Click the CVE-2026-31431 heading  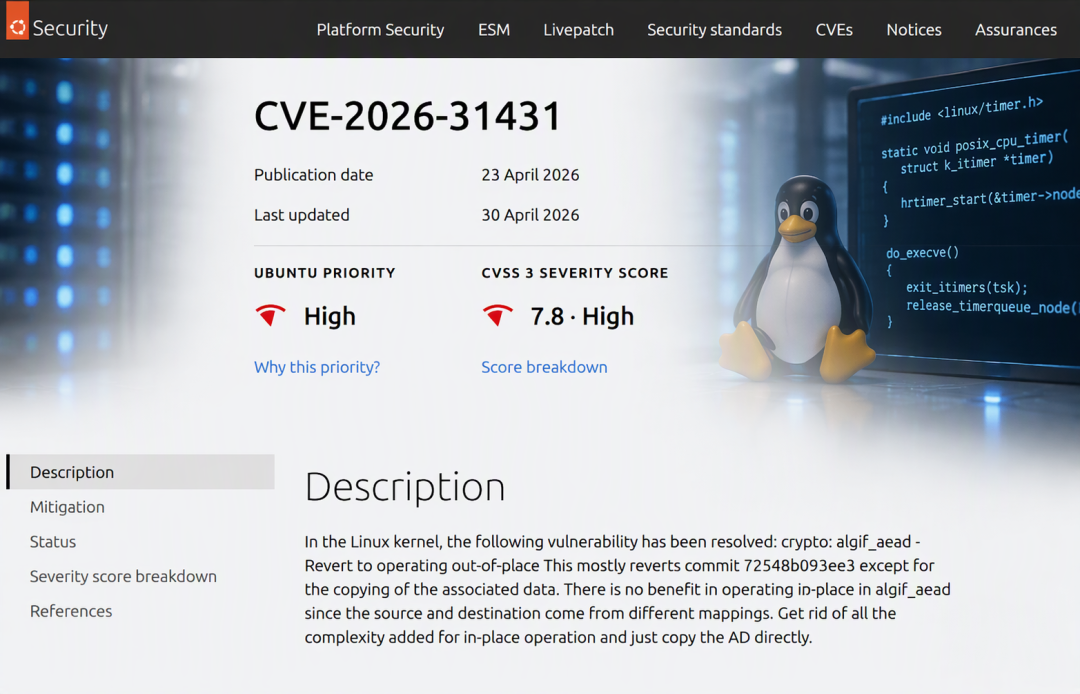point(408,116)
